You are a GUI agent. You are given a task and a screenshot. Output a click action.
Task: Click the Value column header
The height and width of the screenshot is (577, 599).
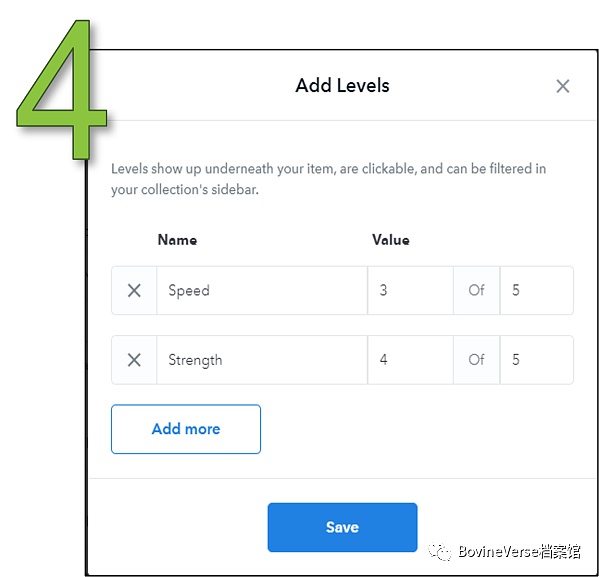391,240
